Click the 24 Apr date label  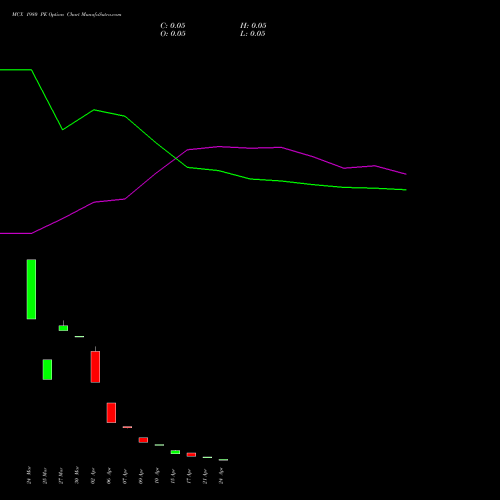point(221,476)
